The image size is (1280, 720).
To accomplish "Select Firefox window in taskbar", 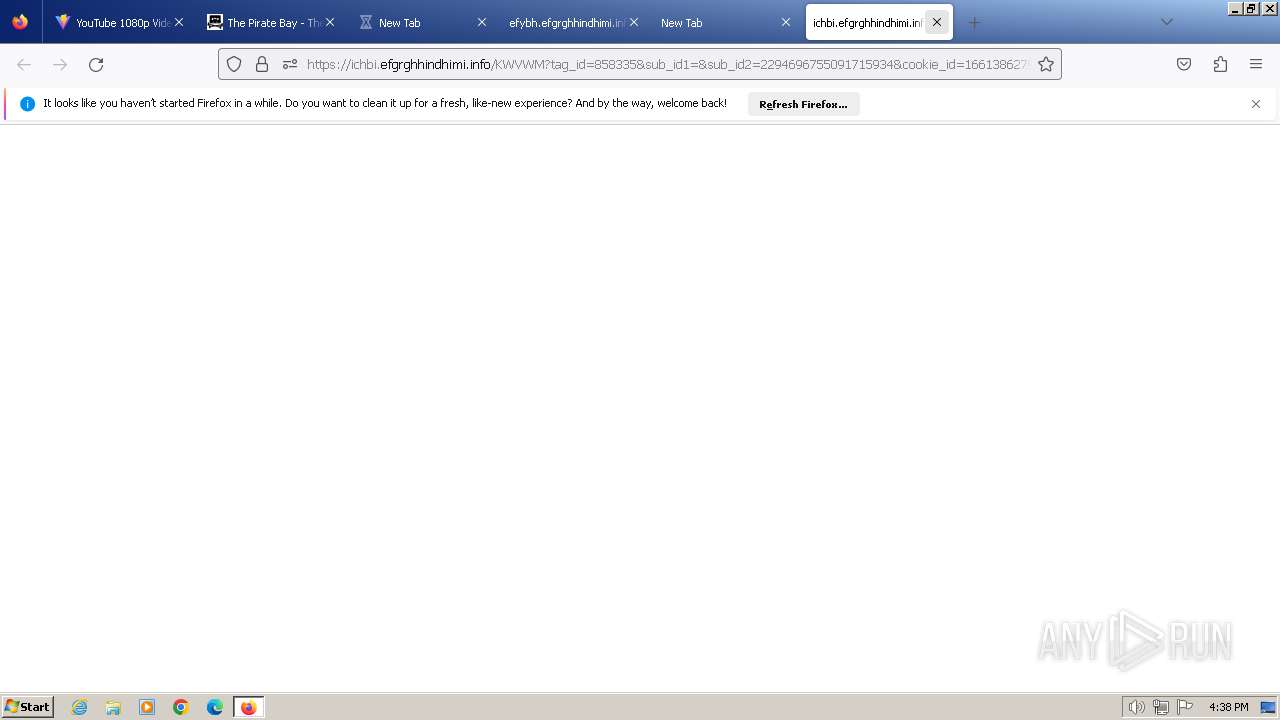I will [248, 707].
